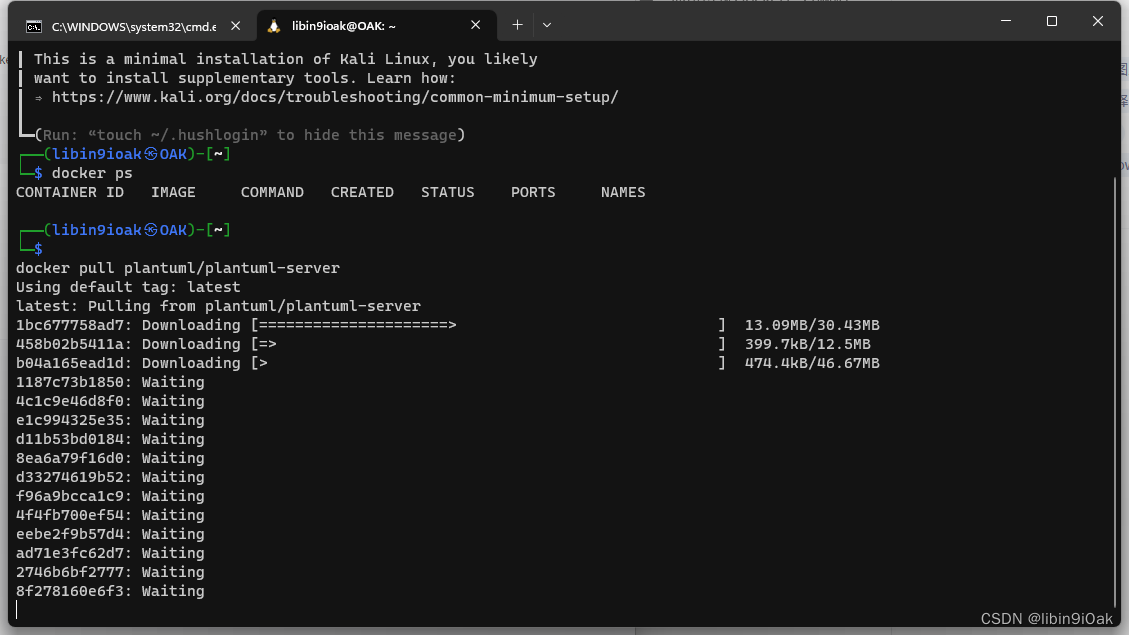Close the C:\WINDOWS\system32\cmd.exe tab
The height and width of the screenshot is (635, 1129).
[x=237, y=25]
